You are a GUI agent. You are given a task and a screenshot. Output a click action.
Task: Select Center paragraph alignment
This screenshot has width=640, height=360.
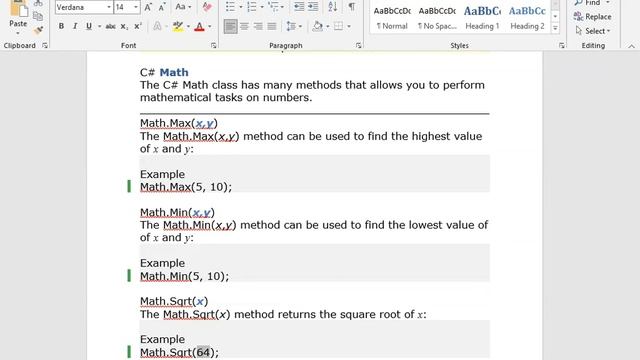[244, 27]
